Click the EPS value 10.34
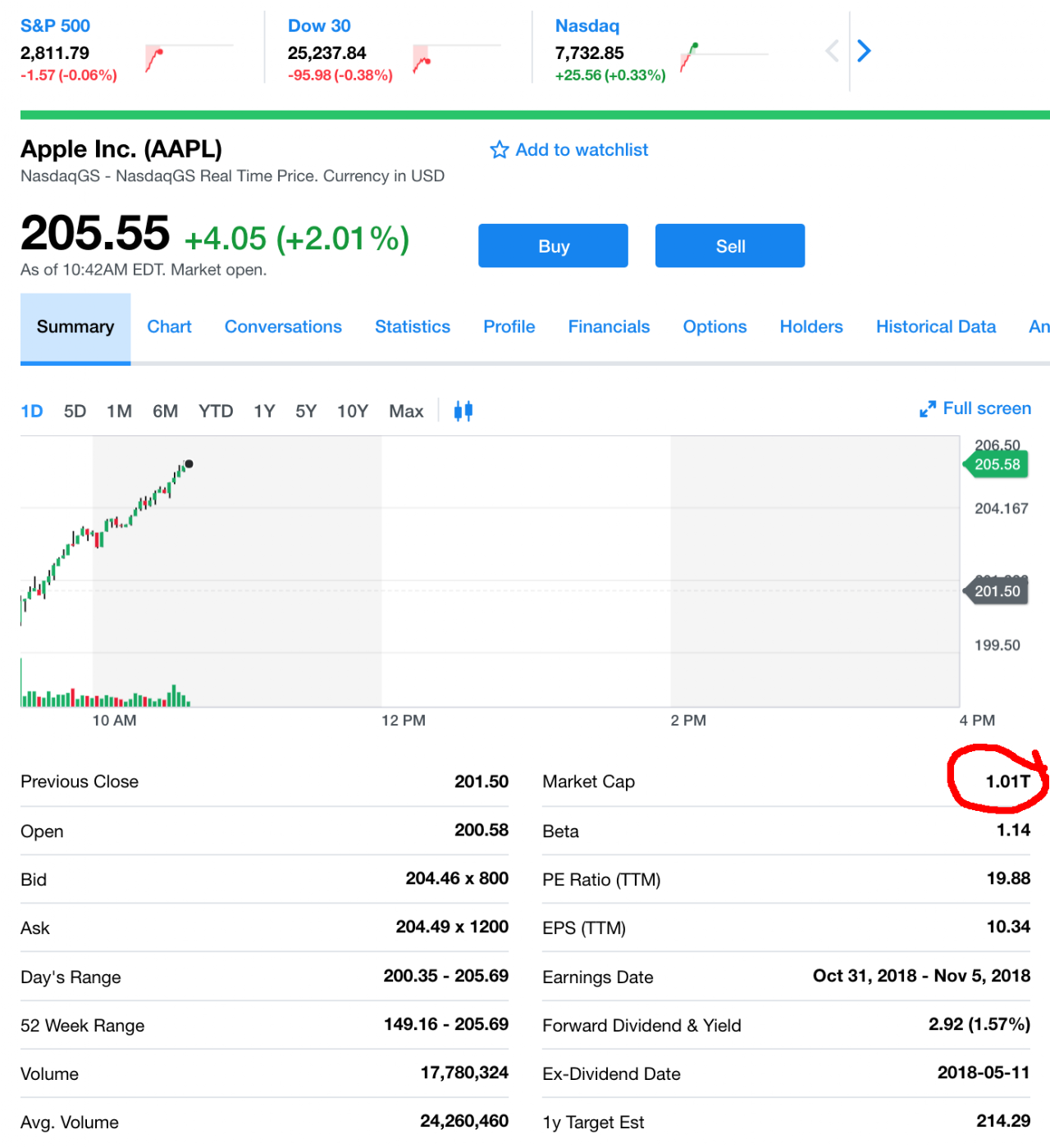 (x=1008, y=927)
